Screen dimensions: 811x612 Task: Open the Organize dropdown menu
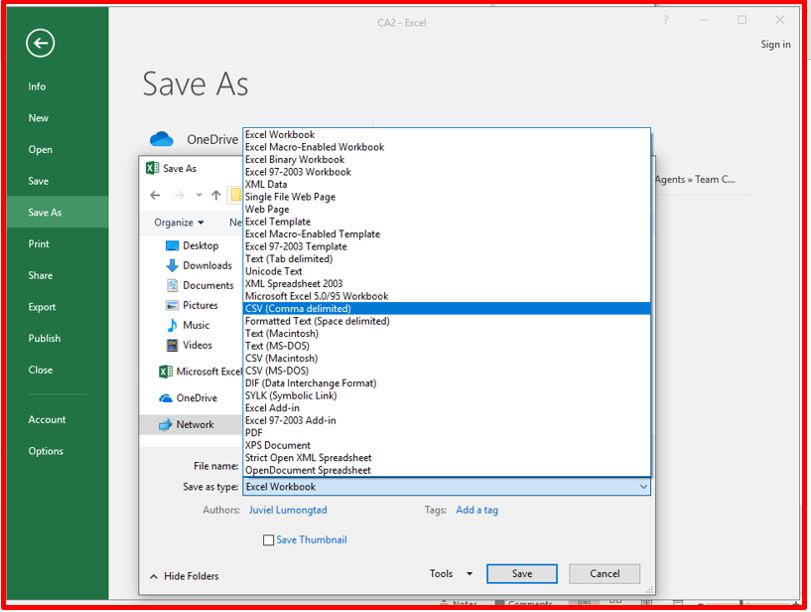coord(179,222)
